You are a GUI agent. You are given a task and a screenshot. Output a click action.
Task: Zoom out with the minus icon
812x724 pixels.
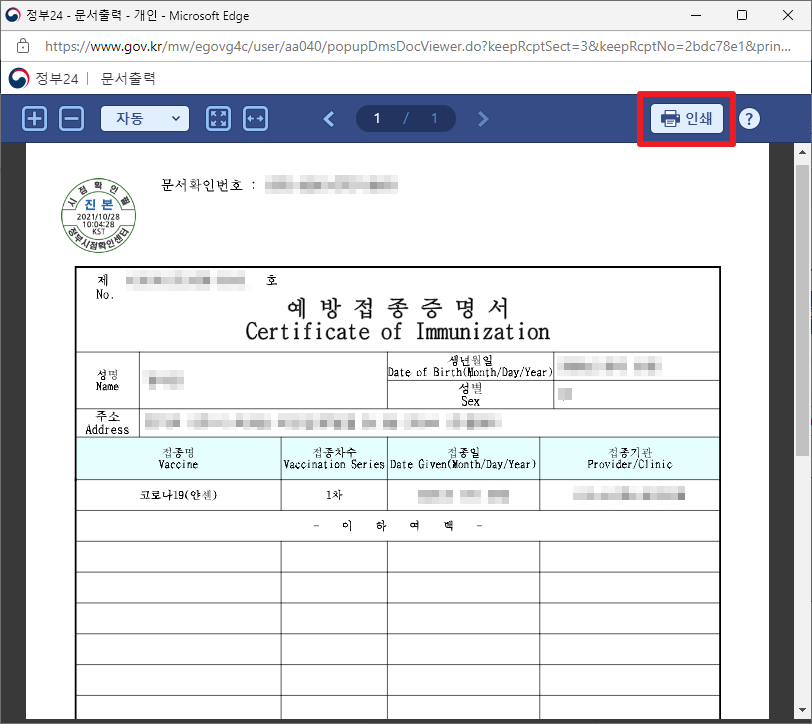click(x=71, y=119)
